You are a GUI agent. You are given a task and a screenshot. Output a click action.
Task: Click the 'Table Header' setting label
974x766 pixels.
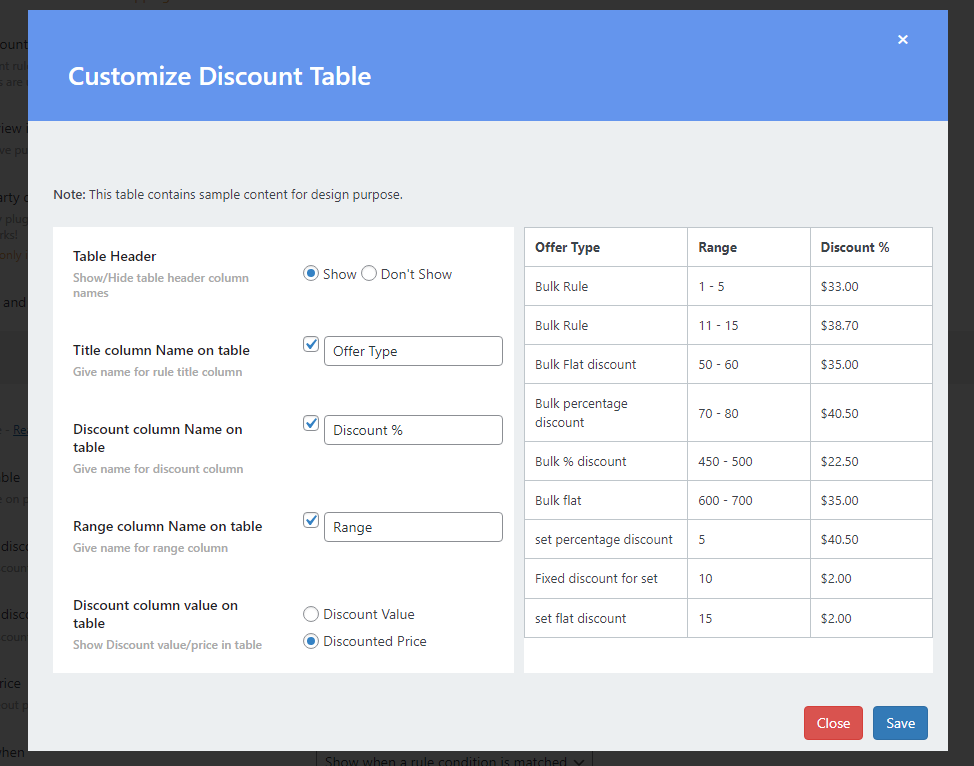coord(114,256)
